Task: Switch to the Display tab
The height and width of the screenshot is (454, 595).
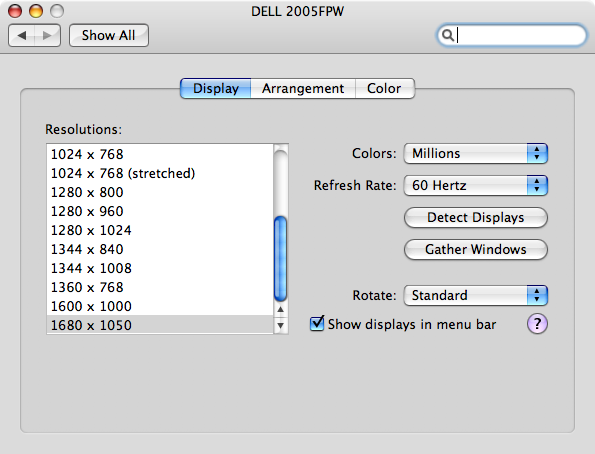Action: [x=216, y=88]
